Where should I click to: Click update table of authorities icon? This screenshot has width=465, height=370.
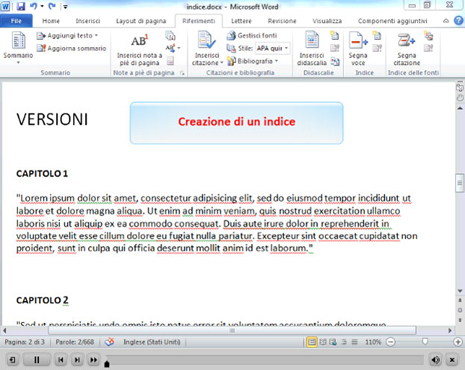coord(428,48)
